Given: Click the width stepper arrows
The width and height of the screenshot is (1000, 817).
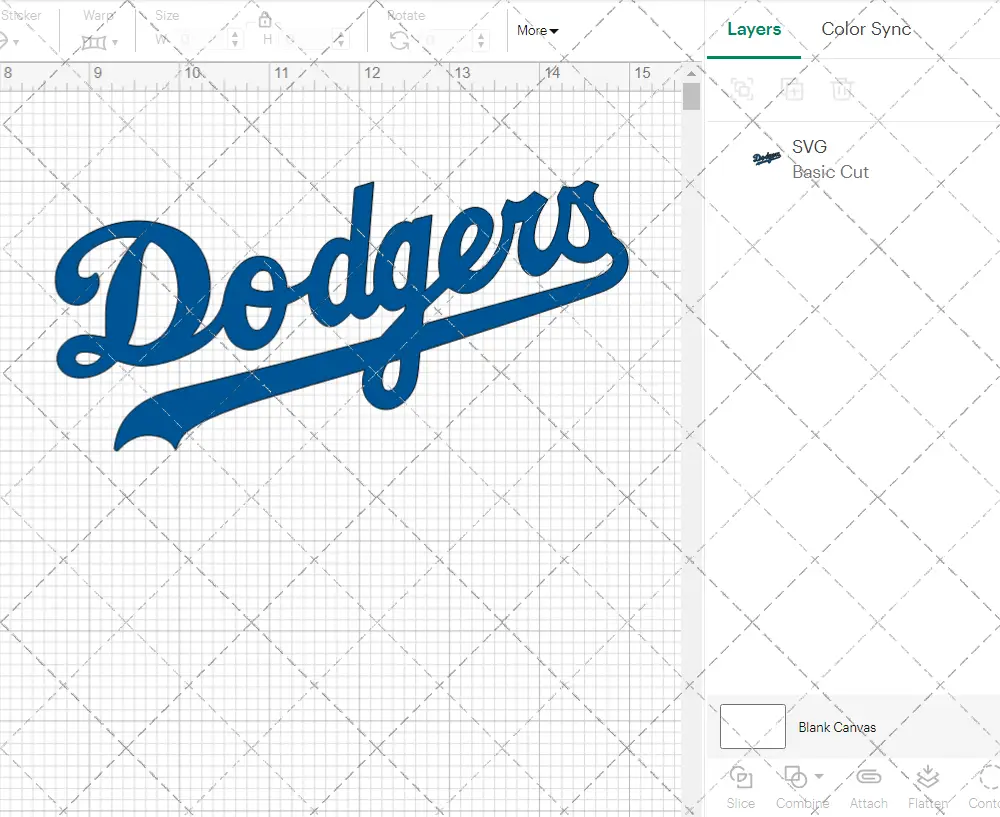Looking at the screenshot, I should pyautogui.click(x=235, y=40).
